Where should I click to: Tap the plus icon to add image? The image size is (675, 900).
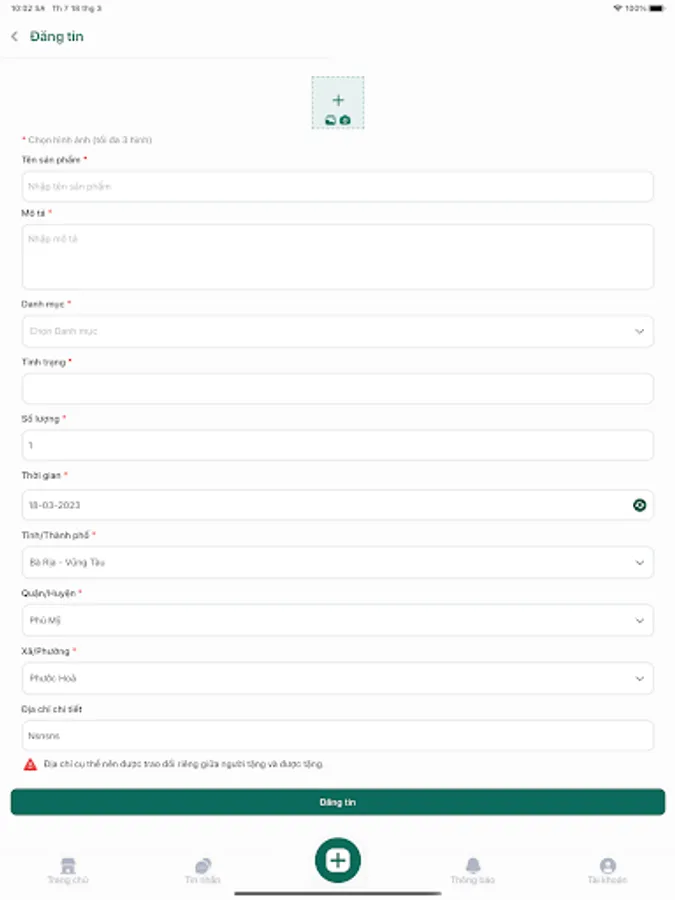pyautogui.click(x=338, y=100)
